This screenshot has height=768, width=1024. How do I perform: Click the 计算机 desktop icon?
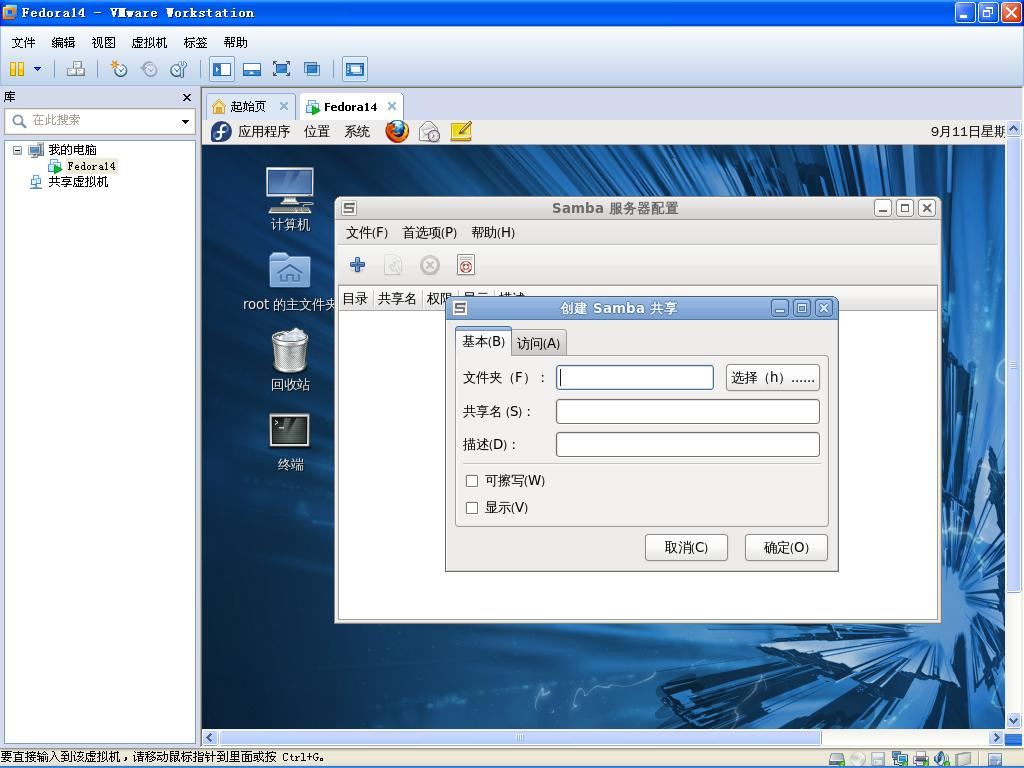click(x=290, y=199)
